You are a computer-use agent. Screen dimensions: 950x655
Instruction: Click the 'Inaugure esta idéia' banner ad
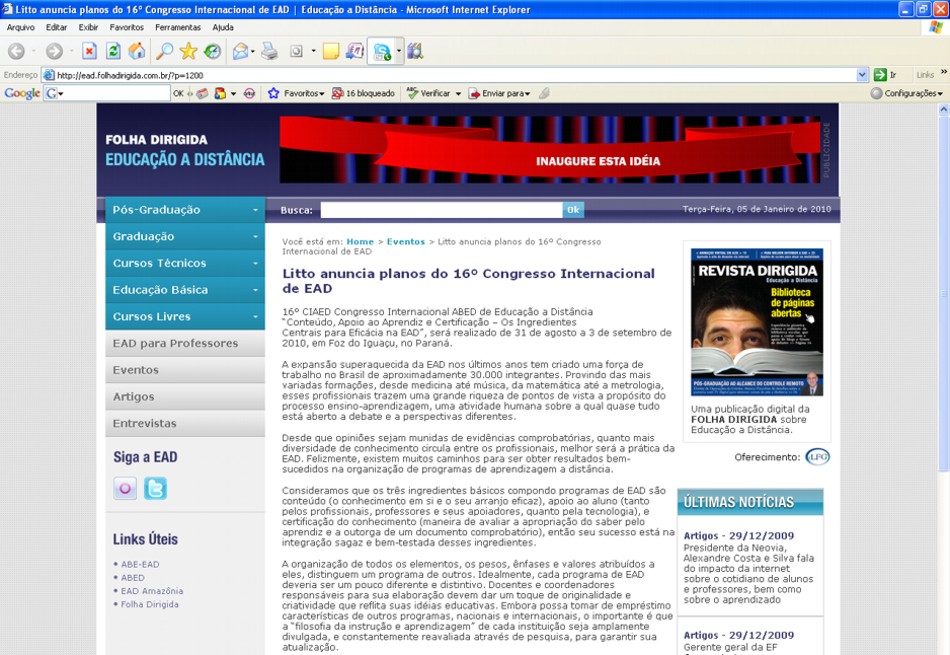[x=550, y=150]
